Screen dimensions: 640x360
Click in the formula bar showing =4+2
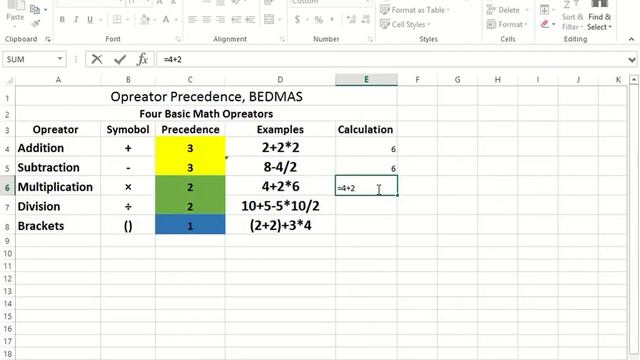click(392, 59)
